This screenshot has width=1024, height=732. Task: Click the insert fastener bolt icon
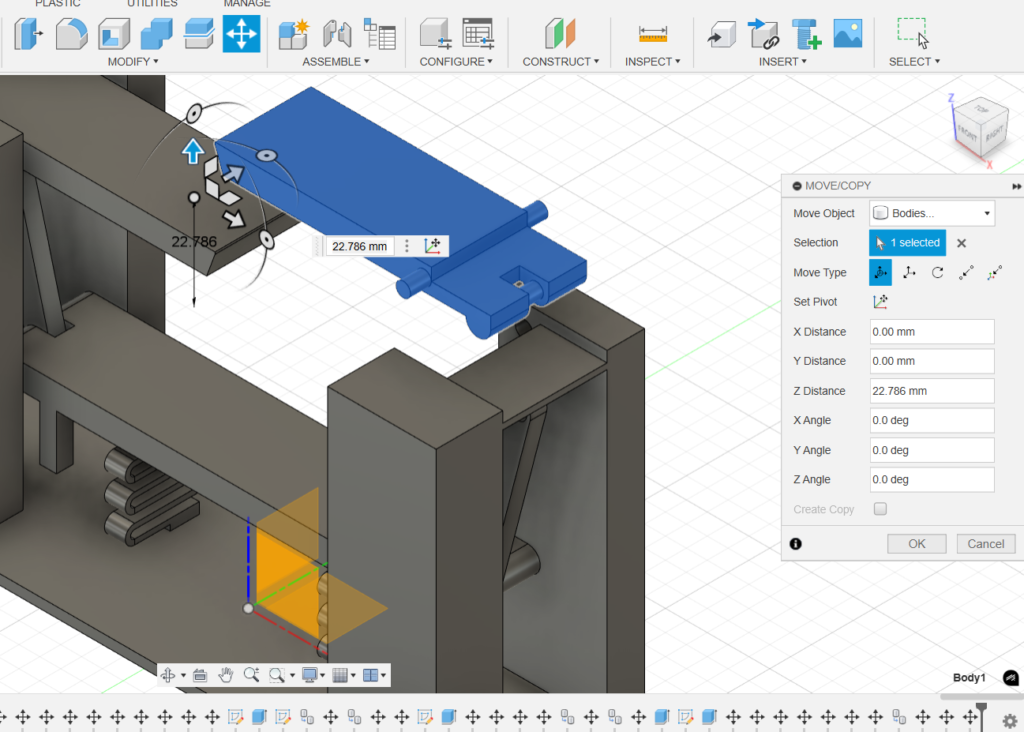[806, 34]
